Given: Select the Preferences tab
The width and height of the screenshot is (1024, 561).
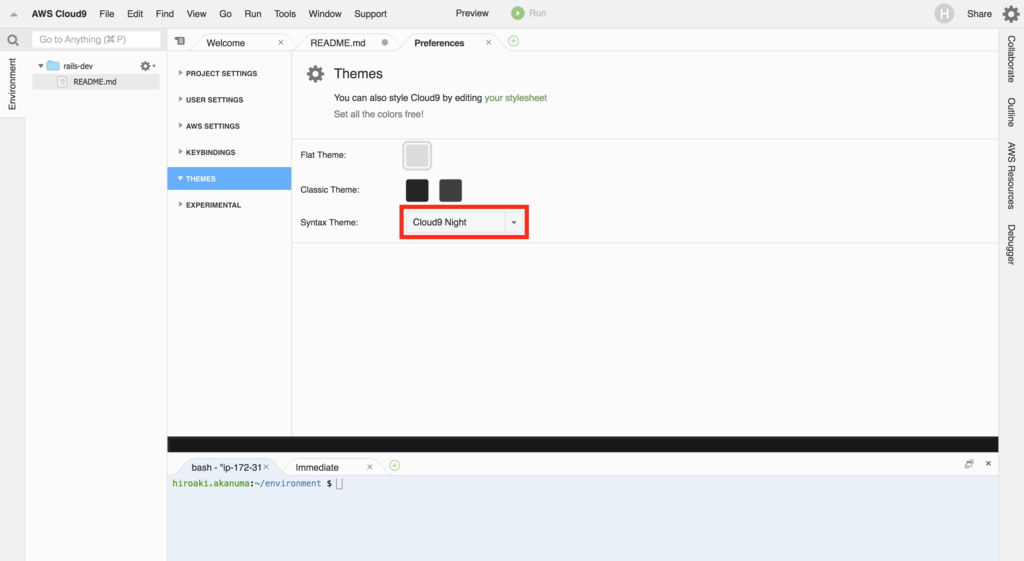Looking at the screenshot, I should click(x=439, y=42).
